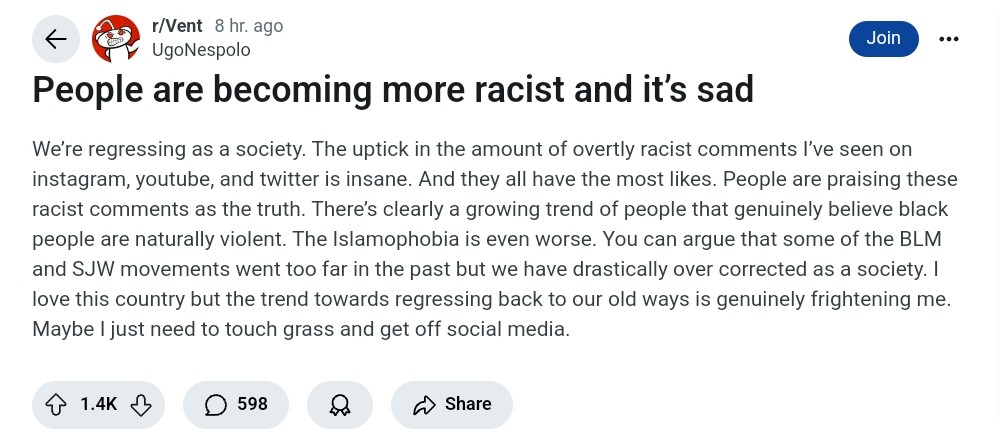This screenshot has width=999, height=448.
Task: Open the three-dot more options menu
Action: point(949,39)
